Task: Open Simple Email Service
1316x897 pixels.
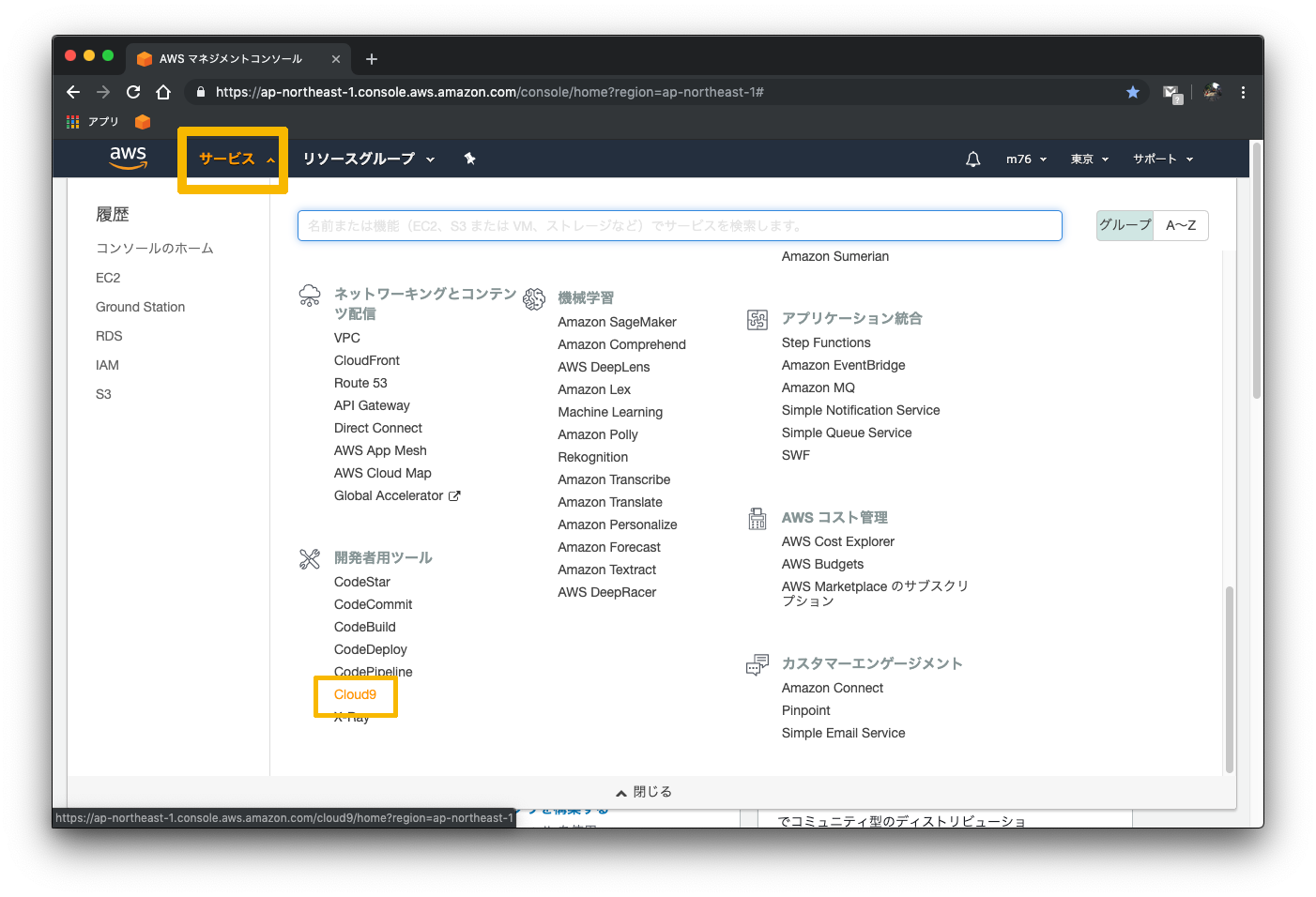Action: click(x=844, y=733)
